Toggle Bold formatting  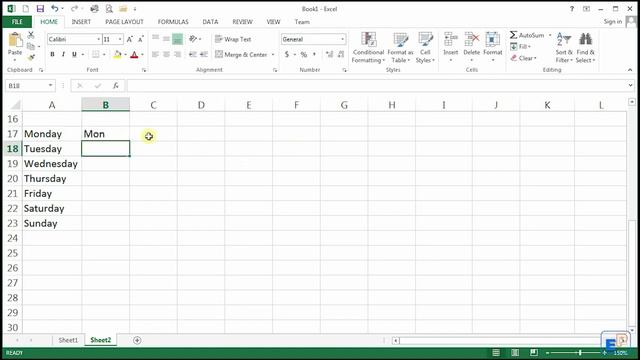(x=52, y=54)
